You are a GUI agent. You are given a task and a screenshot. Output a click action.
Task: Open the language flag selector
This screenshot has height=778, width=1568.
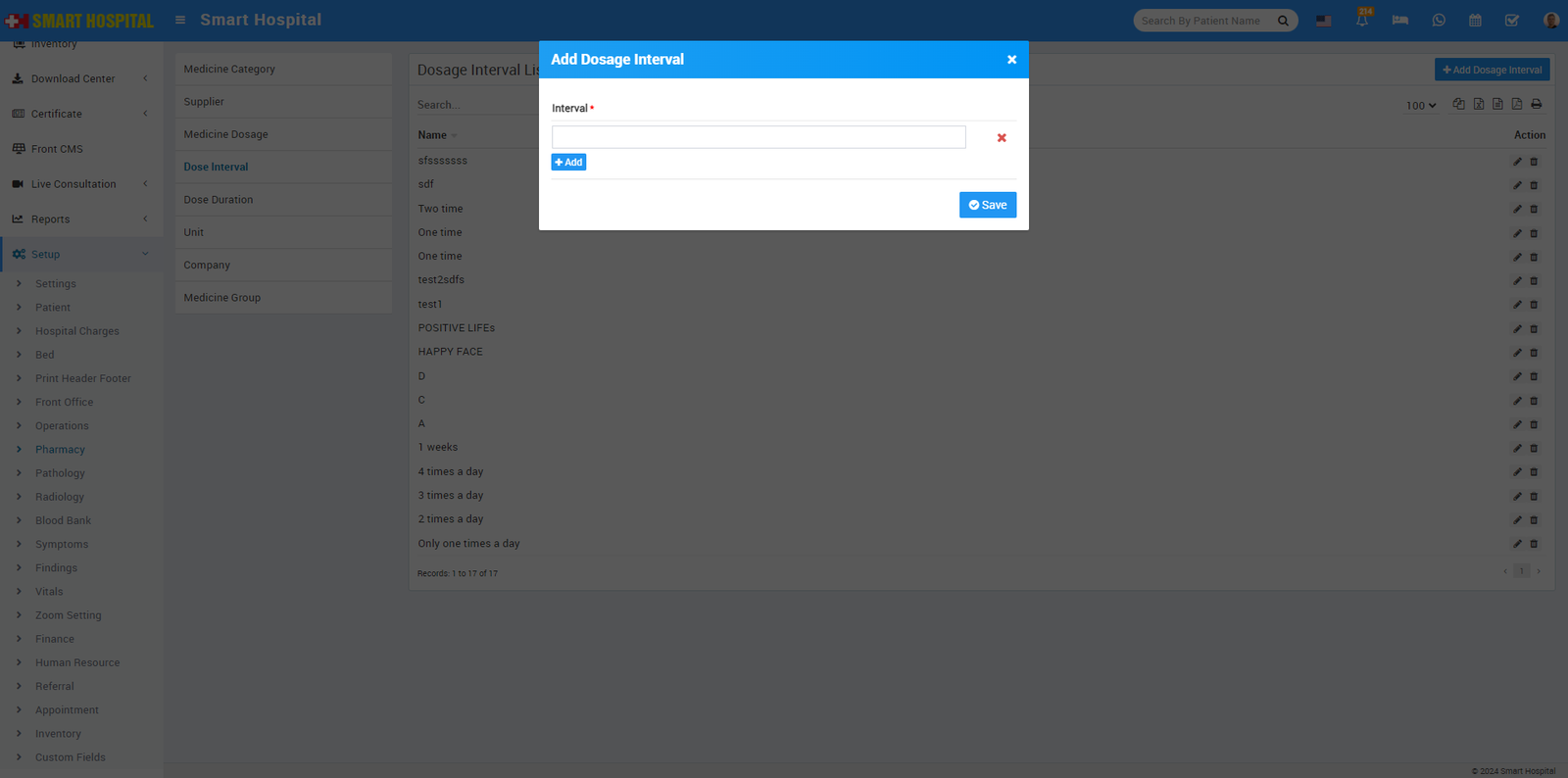[1323, 21]
